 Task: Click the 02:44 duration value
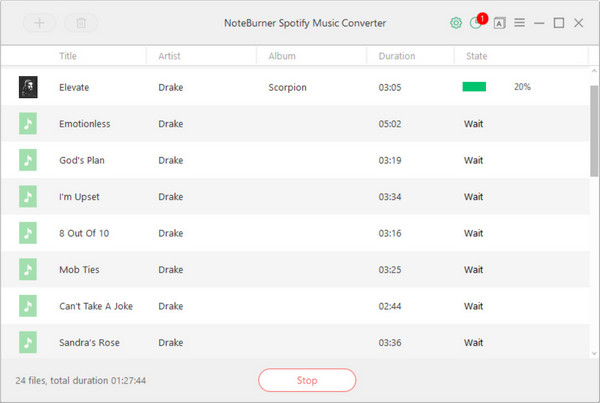tap(390, 306)
